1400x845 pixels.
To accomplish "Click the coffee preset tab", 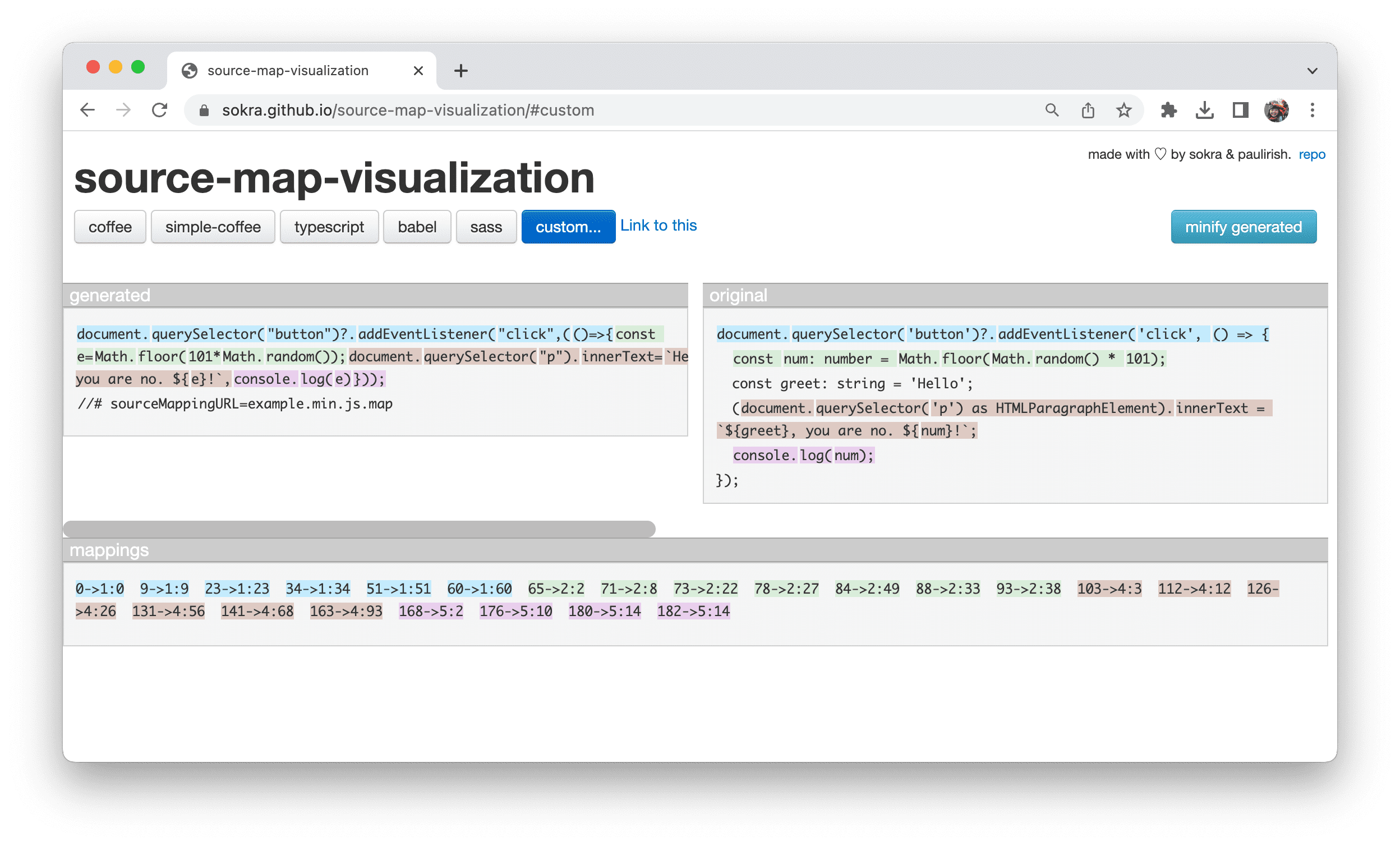I will (110, 226).
